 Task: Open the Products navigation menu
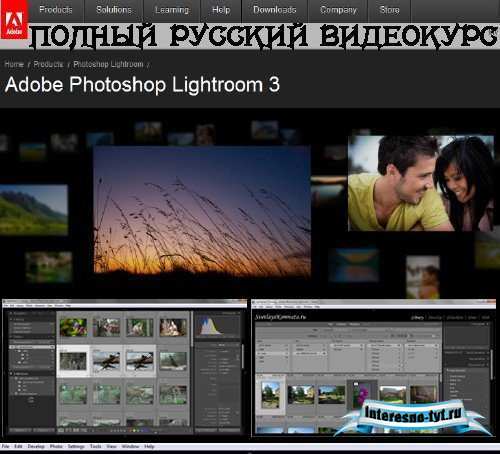pos(56,10)
